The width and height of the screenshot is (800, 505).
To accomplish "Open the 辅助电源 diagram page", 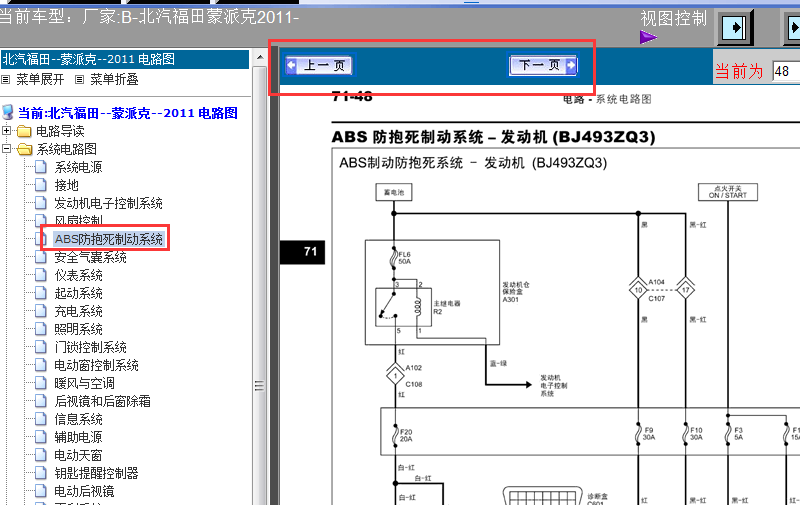I will click(79, 437).
